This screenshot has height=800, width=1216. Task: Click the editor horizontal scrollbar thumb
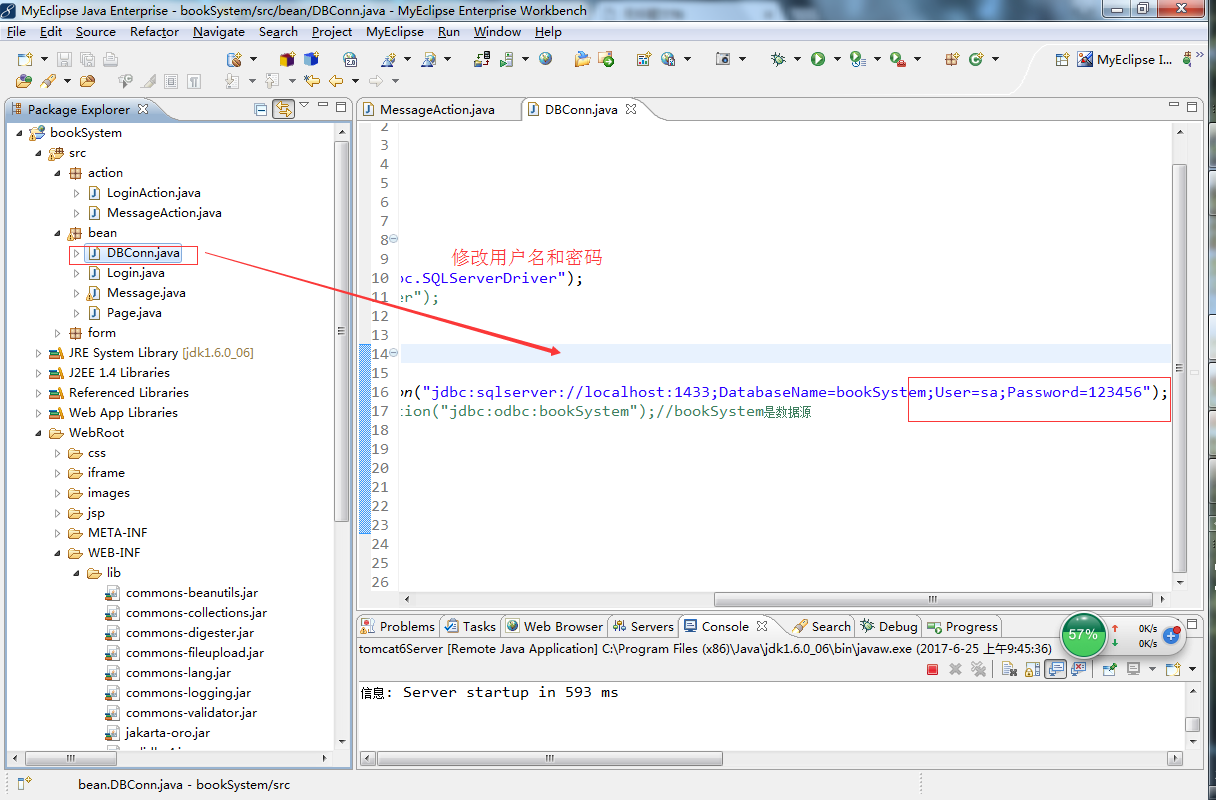(932, 600)
